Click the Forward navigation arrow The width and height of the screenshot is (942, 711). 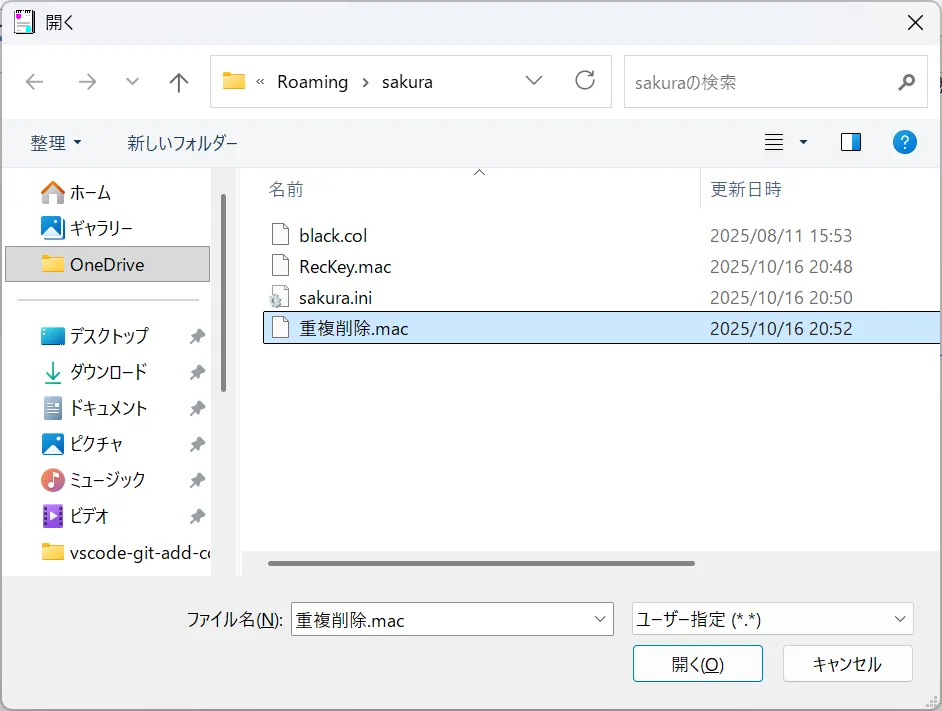[87, 82]
